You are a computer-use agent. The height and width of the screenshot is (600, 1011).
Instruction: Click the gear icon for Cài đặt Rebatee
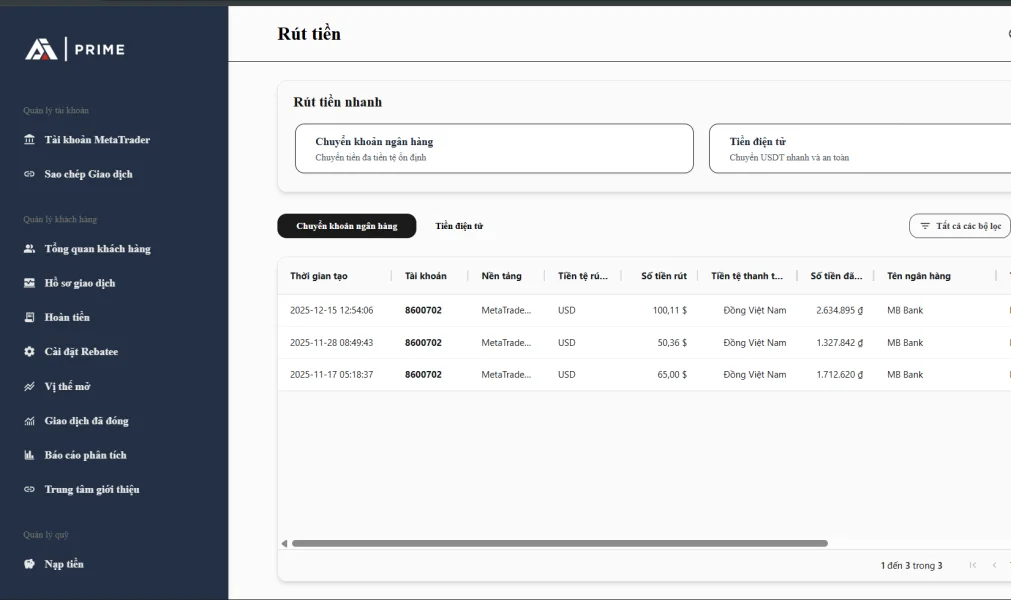(29, 352)
